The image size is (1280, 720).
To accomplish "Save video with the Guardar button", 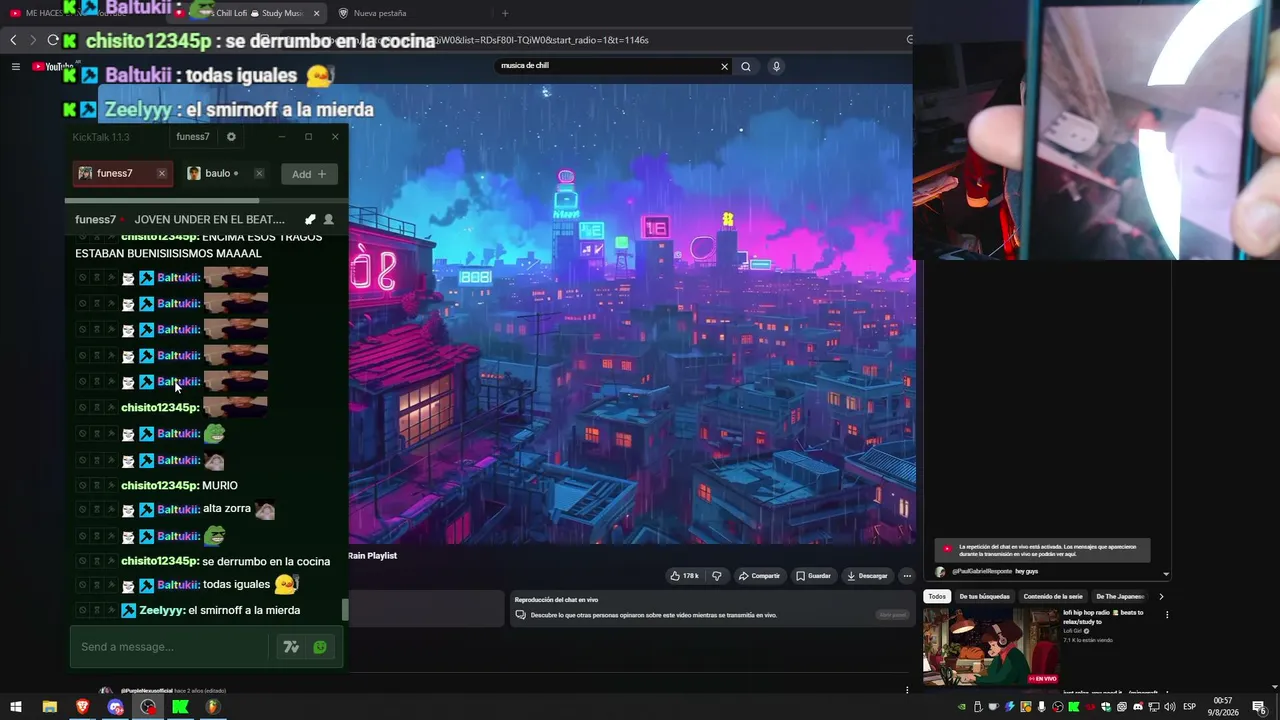I will pos(813,576).
